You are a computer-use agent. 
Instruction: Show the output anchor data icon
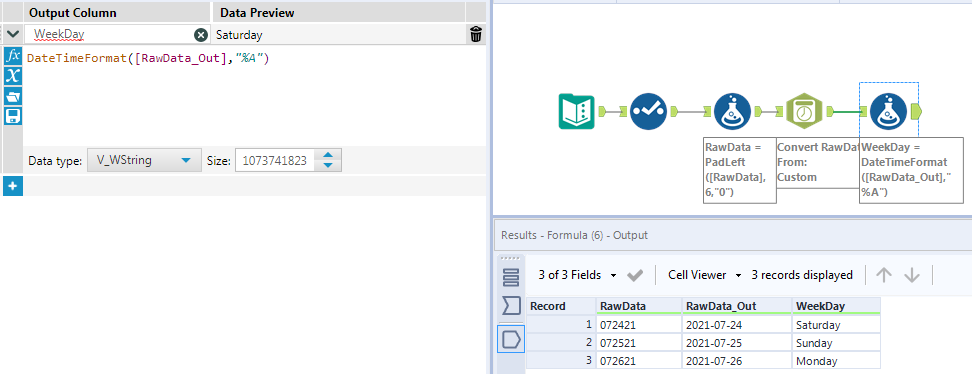pyautogui.click(x=511, y=339)
